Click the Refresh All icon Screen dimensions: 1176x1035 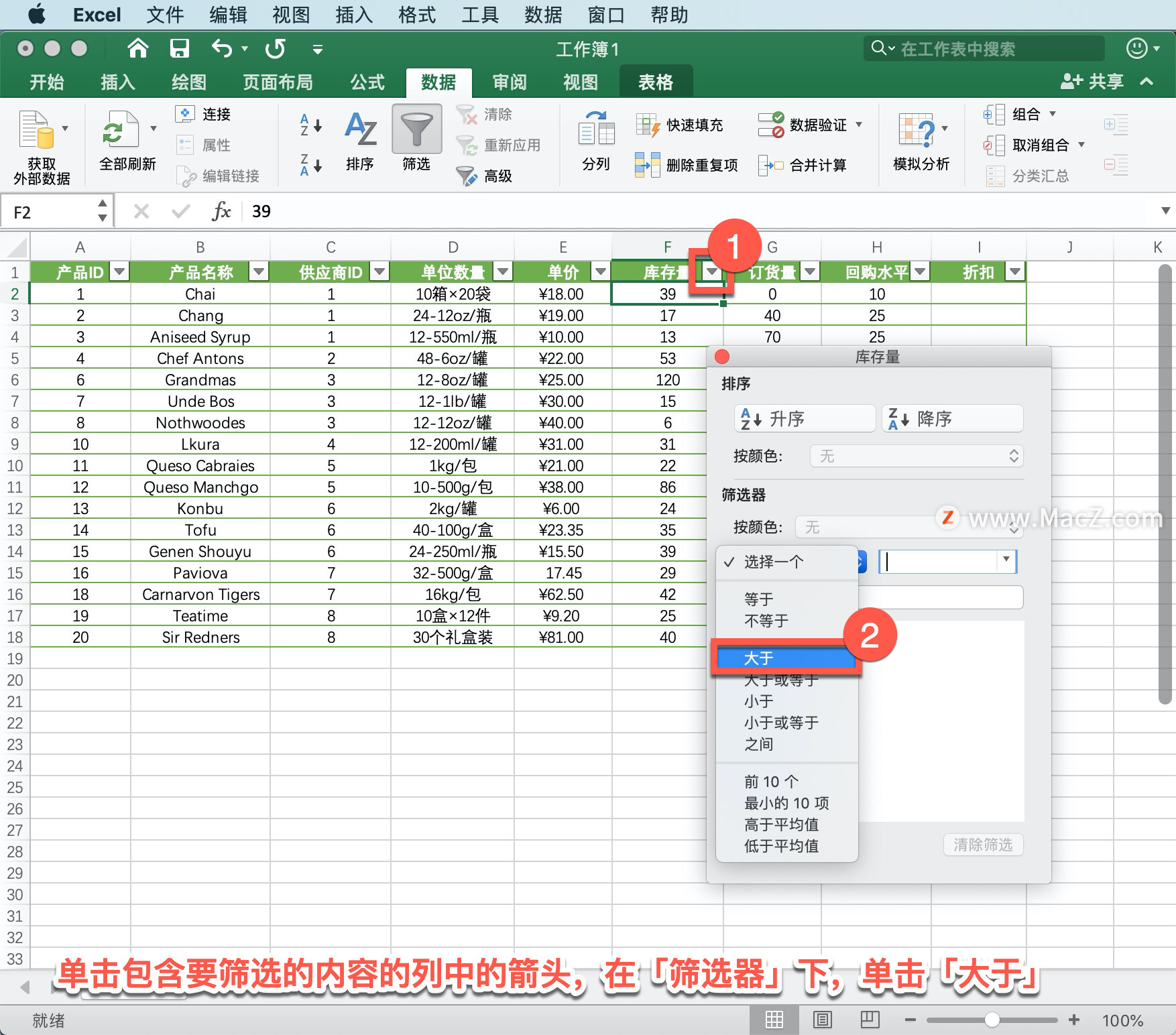(121, 129)
